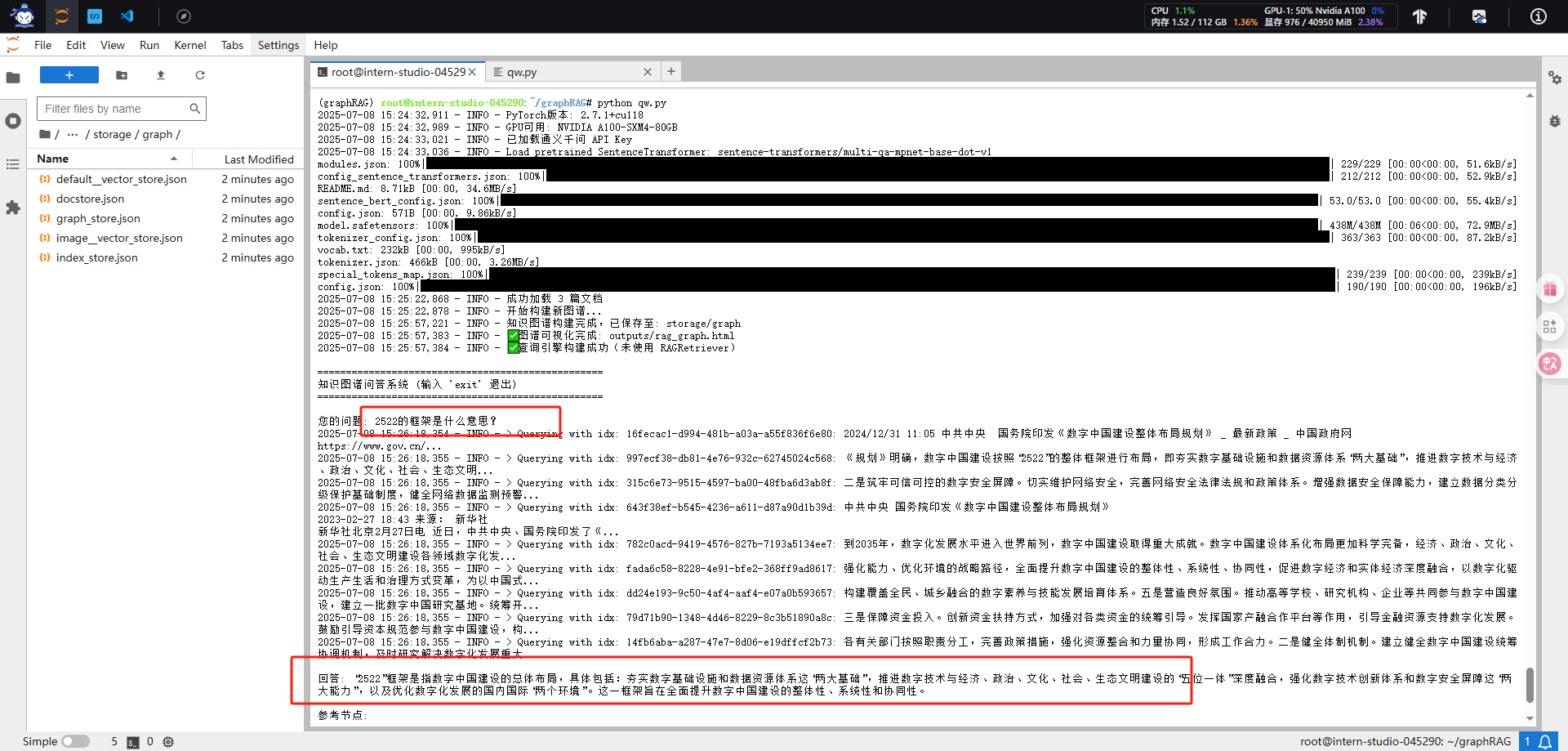This screenshot has width=1568, height=751.
Task: Launch the blue code editor icon in top bar
Action: coord(95,16)
